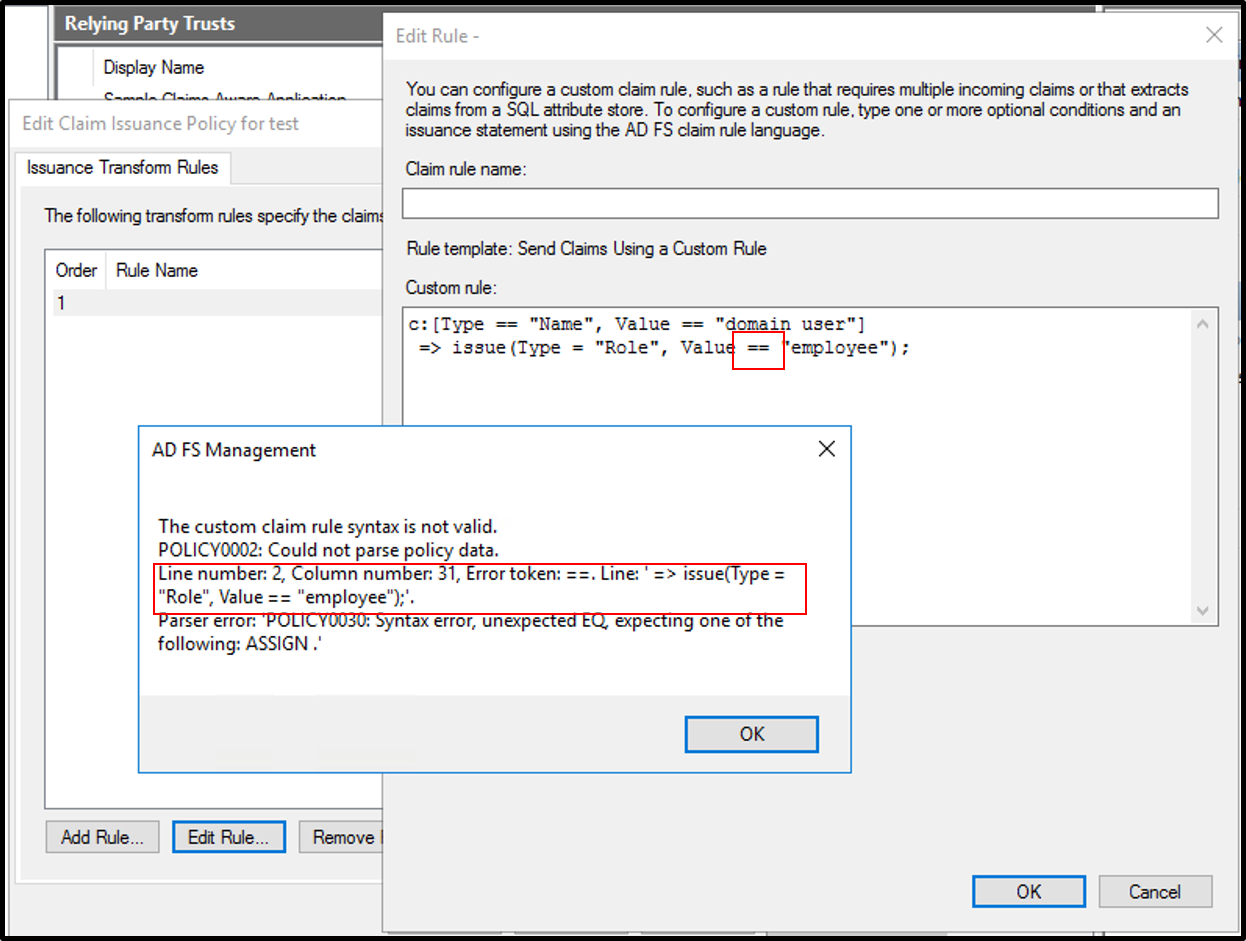The width and height of the screenshot is (1246, 941).
Task: Click the custom rule scrollbar down arrow
Action: [x=1203, y=611]
